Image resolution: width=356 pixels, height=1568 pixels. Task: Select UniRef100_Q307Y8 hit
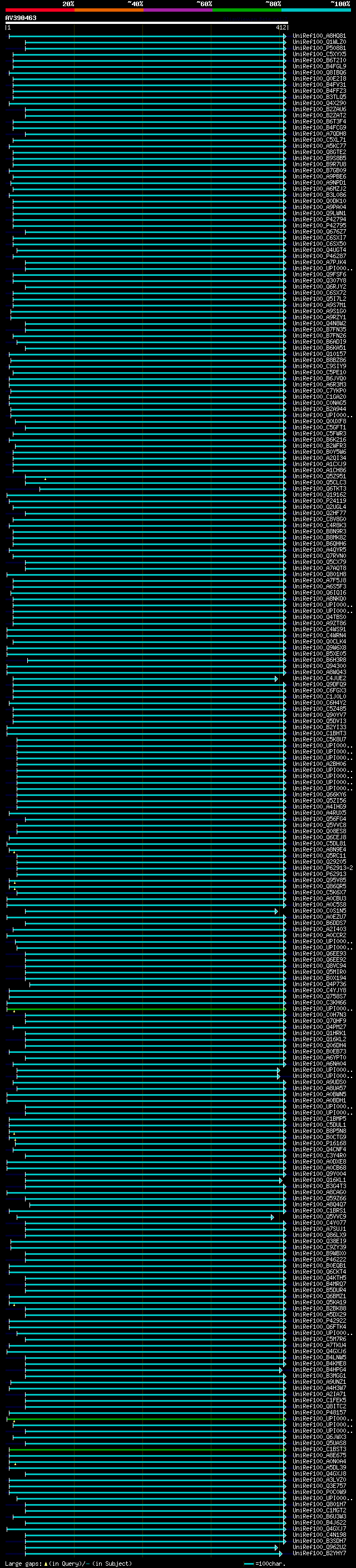click(319, 280)
